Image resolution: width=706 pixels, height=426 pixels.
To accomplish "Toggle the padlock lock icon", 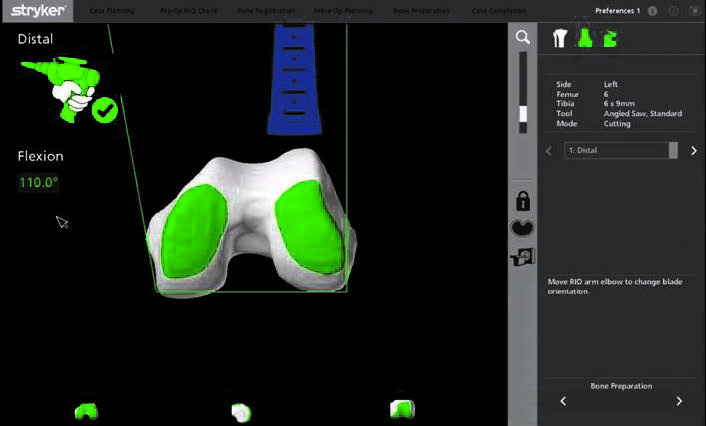I will [x=522, y=200].
